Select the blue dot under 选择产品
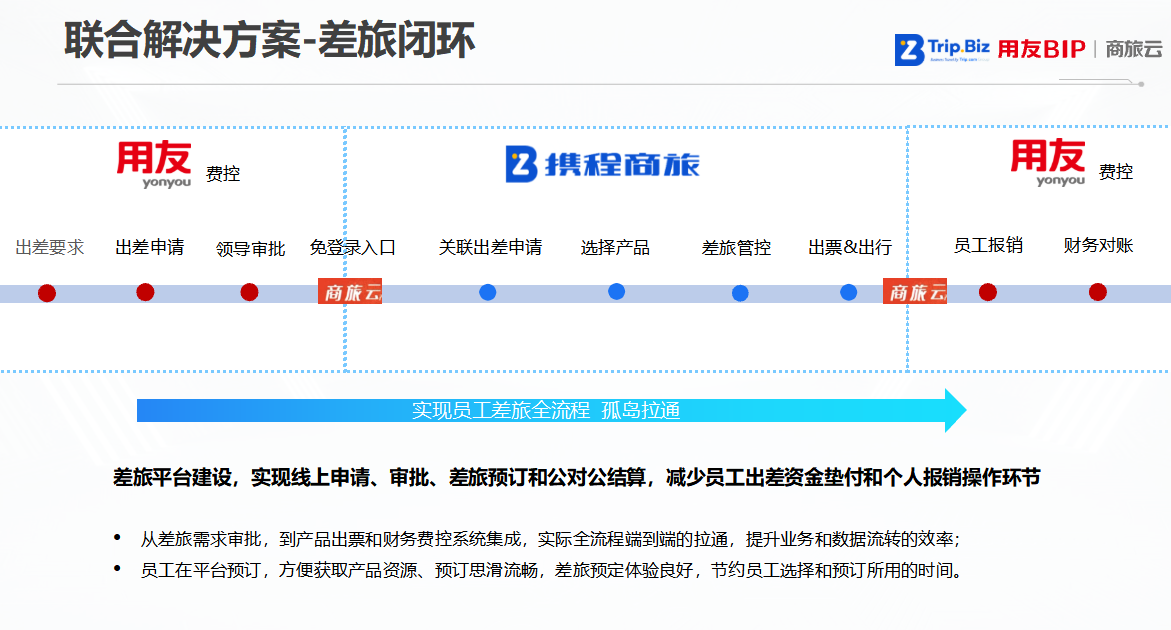The height and width of the screenshot is (630, 1171). pyautogui.click(x=616, y=292)
